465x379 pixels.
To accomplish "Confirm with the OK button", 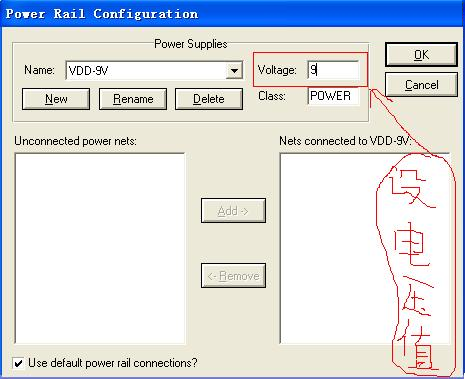I will (x=421, y=54).
